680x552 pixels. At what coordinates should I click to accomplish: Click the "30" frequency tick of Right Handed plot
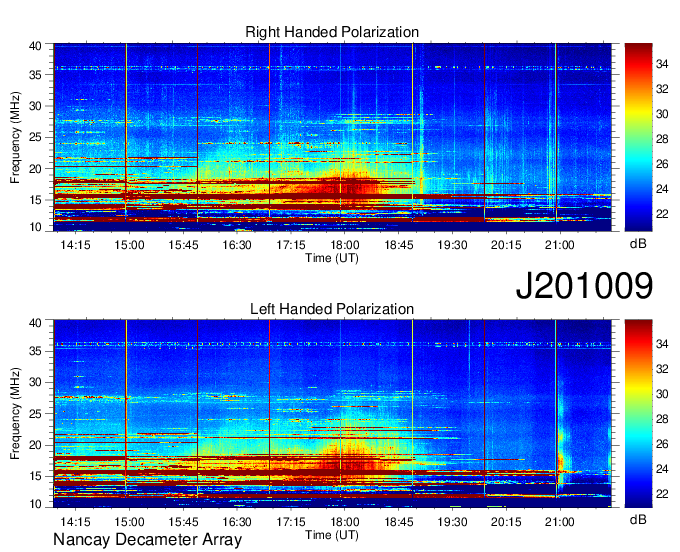tap(35, 106)
